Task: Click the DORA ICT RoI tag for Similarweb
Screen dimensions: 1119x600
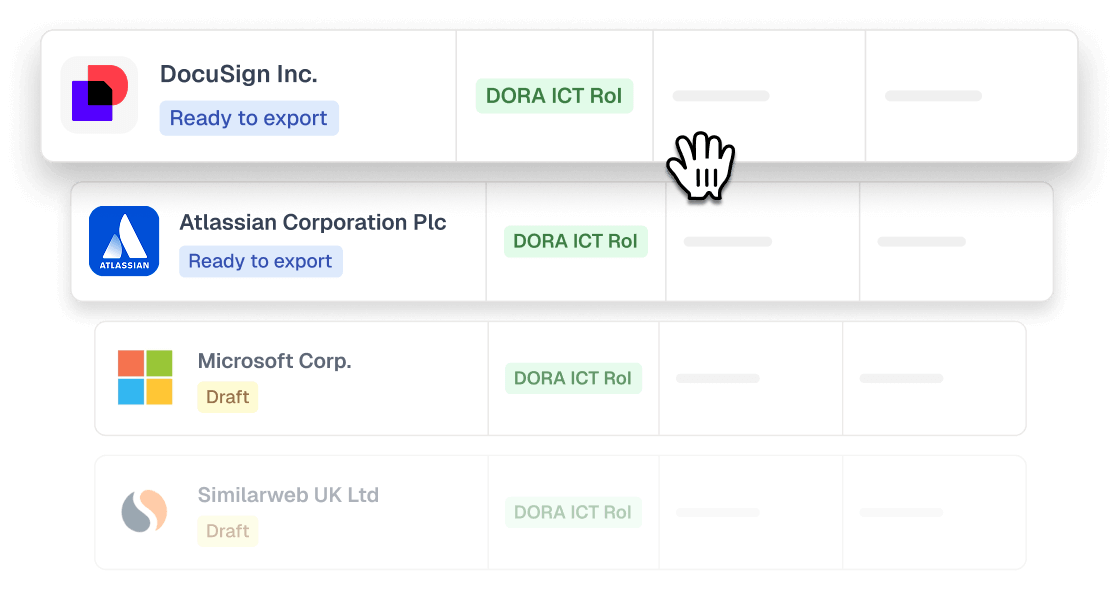Action: [x=573, y=512]
